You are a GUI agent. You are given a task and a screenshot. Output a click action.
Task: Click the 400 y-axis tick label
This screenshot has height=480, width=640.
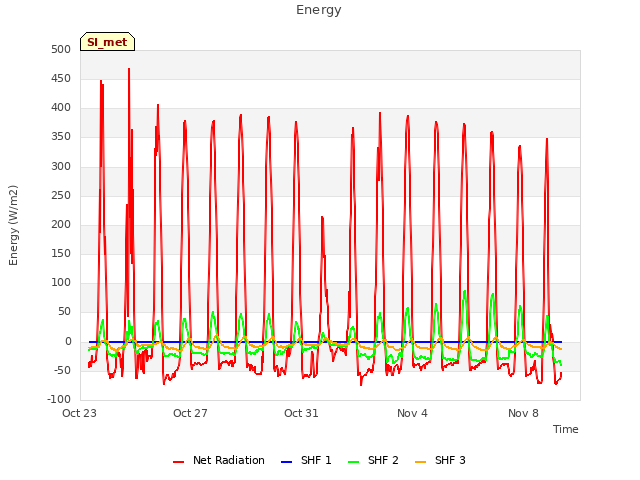(61, 108)
